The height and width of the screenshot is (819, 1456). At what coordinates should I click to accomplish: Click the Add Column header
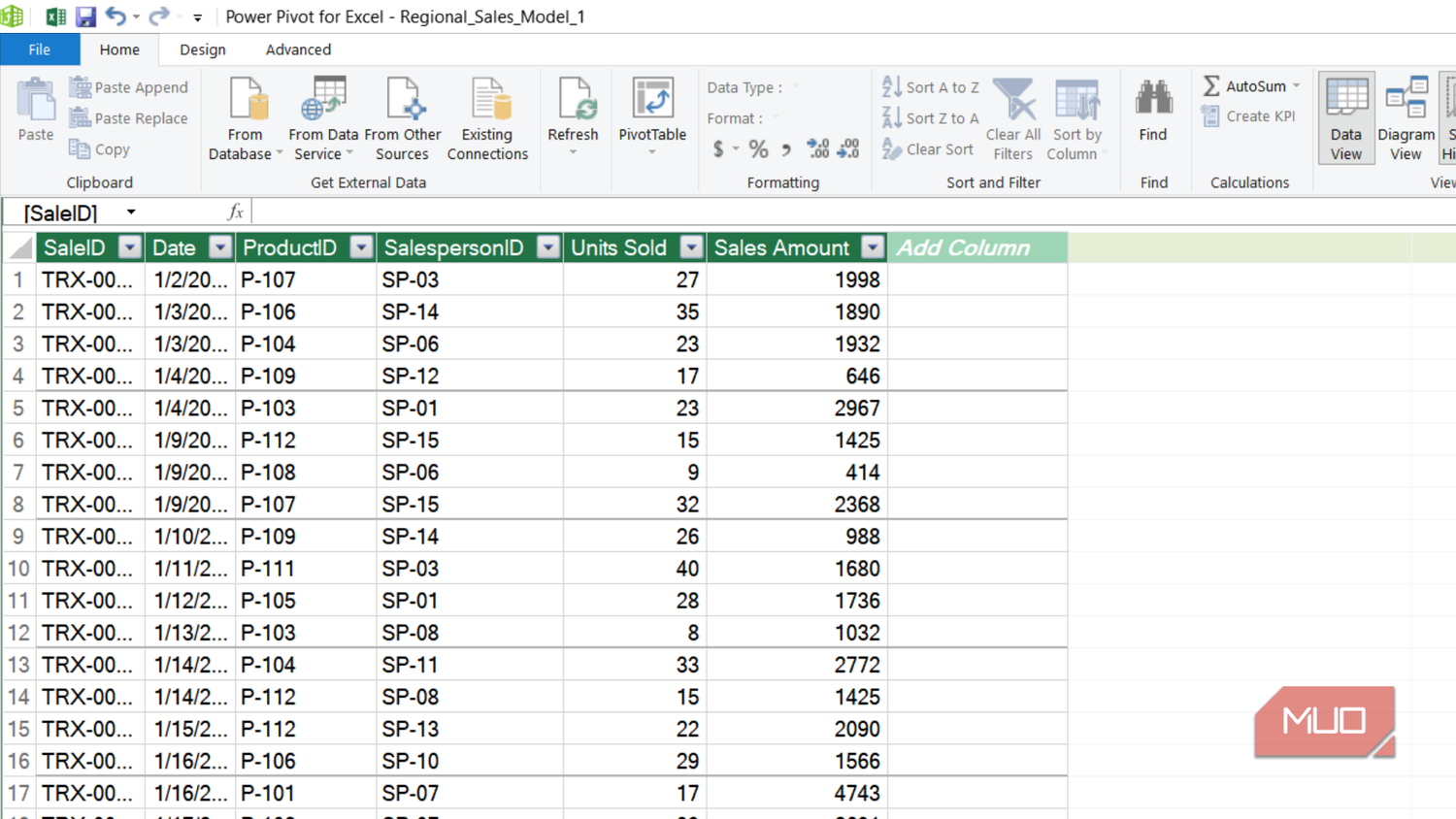977,247
